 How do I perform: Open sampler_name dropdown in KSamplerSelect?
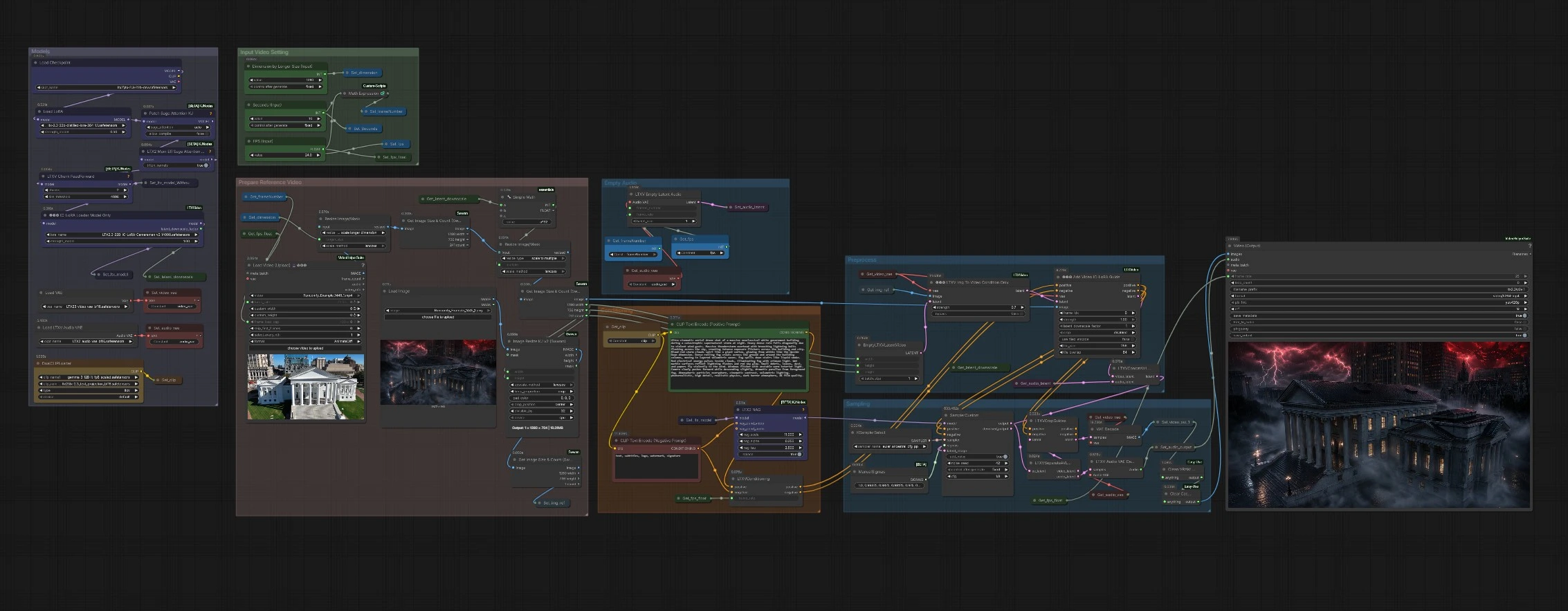tap(889, 446)
